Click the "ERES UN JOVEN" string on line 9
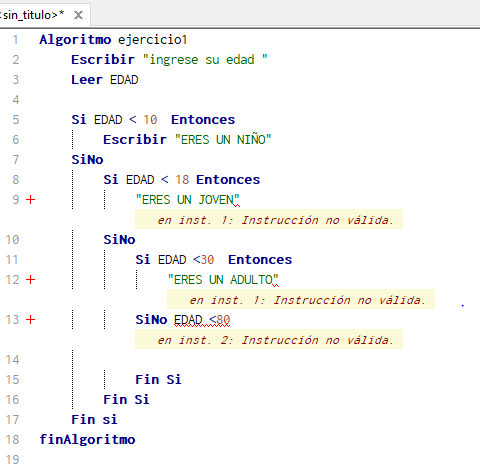This screenshot has width=480, height=465. [x=188, y=200]
